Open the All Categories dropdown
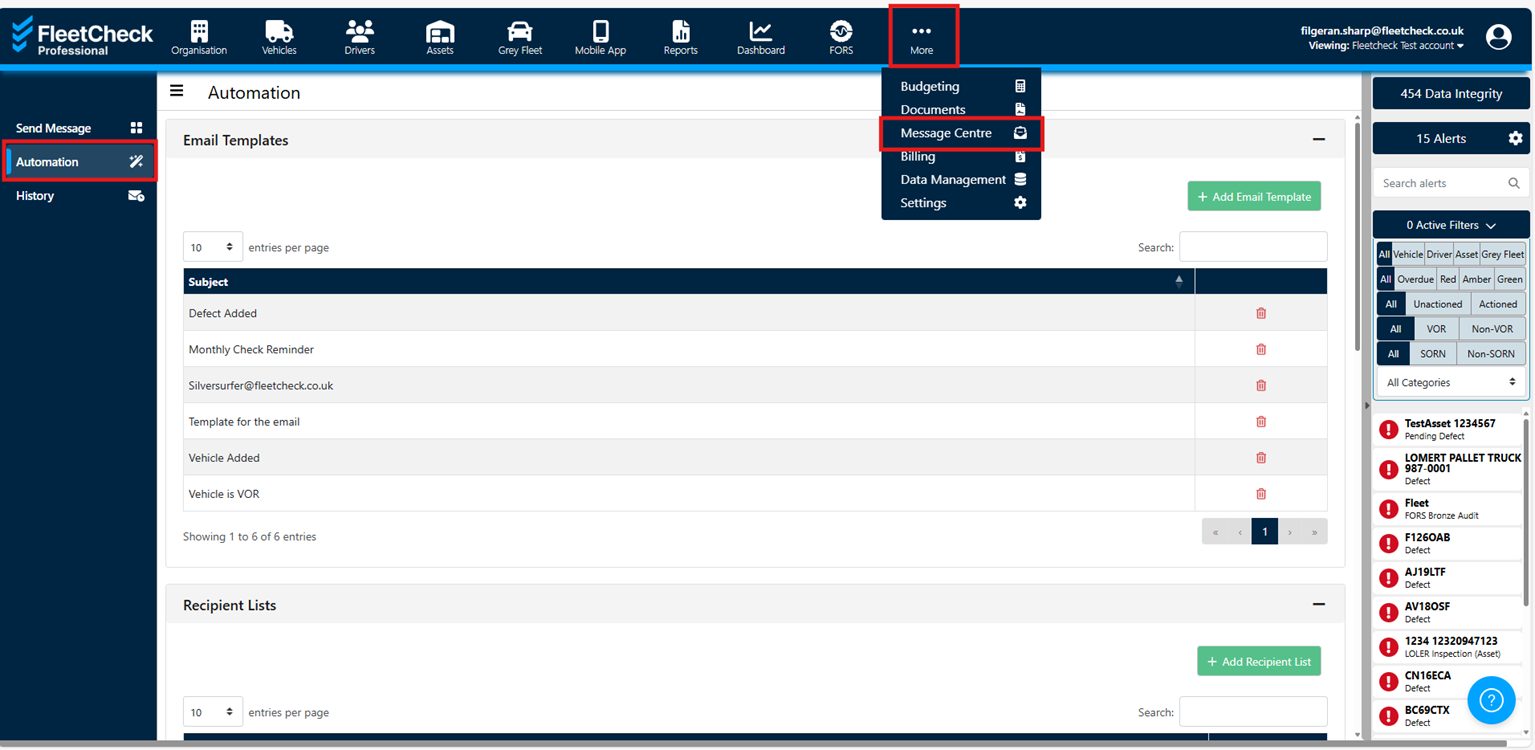The height and width of the screenshot is (750, 1535). [1450, 382]
